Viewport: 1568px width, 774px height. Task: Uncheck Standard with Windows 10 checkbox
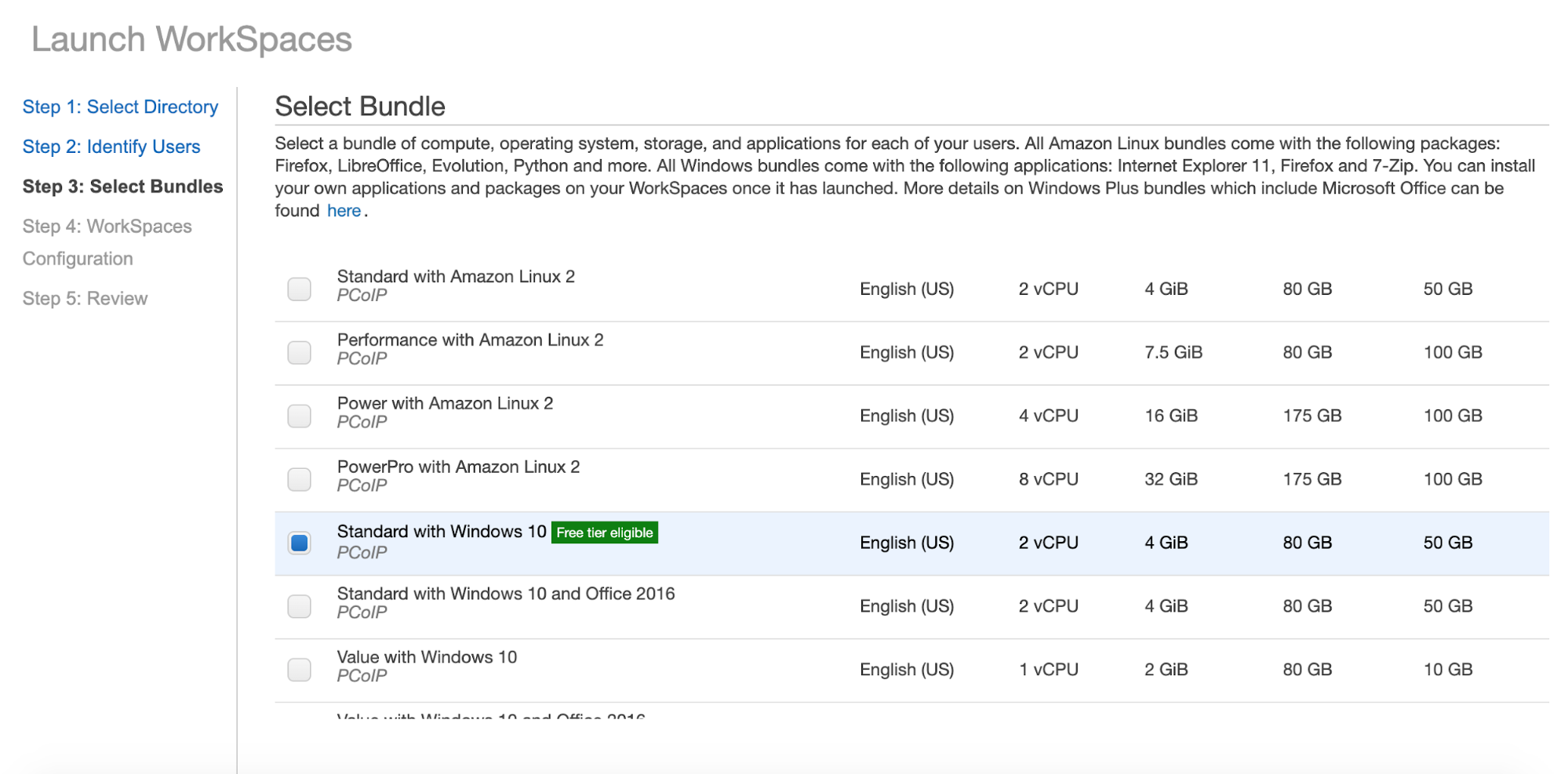[x=299, y=543]
